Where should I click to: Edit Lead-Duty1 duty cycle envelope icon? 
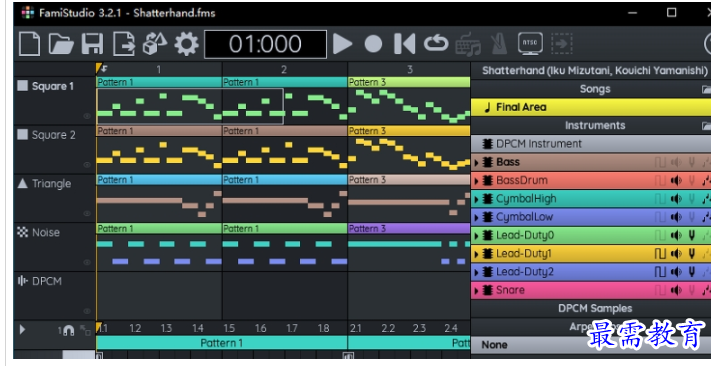pos(660,254)
